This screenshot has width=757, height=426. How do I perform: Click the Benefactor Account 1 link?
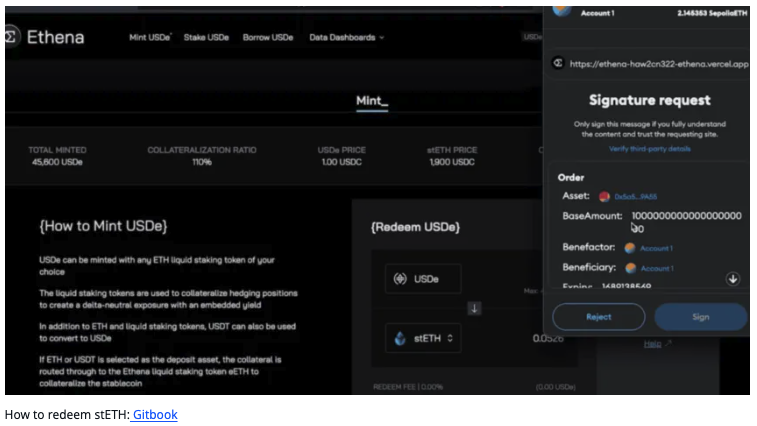pos(656,248)
